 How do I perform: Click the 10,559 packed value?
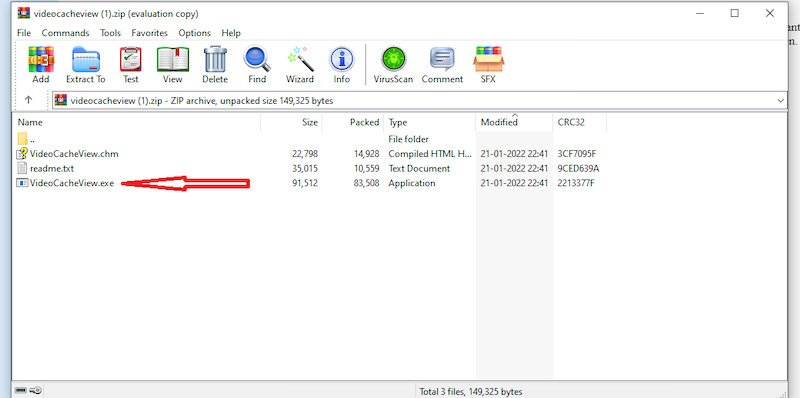tap(366, 168)
